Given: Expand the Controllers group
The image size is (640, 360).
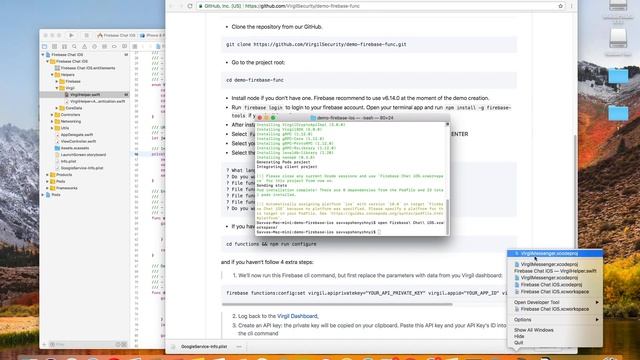Looking at the screenshot, I should tap(52, 115).
